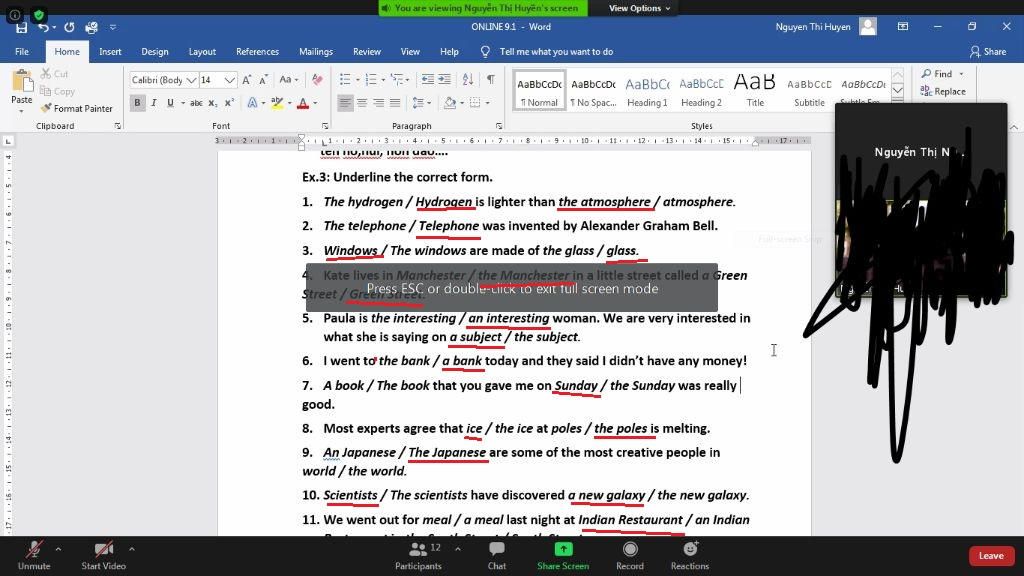Increase paragraph indent
Viewport: 1024px width, 576px height.
coord(444,80)
